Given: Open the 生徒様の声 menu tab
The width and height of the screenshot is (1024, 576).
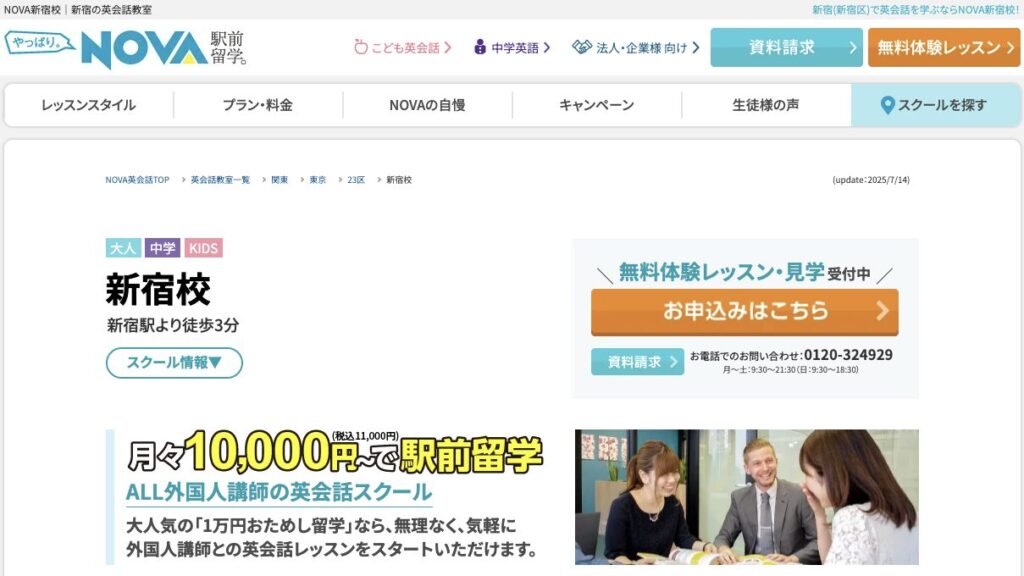Looking at the screenshot, I should click(x=766, y=105).
